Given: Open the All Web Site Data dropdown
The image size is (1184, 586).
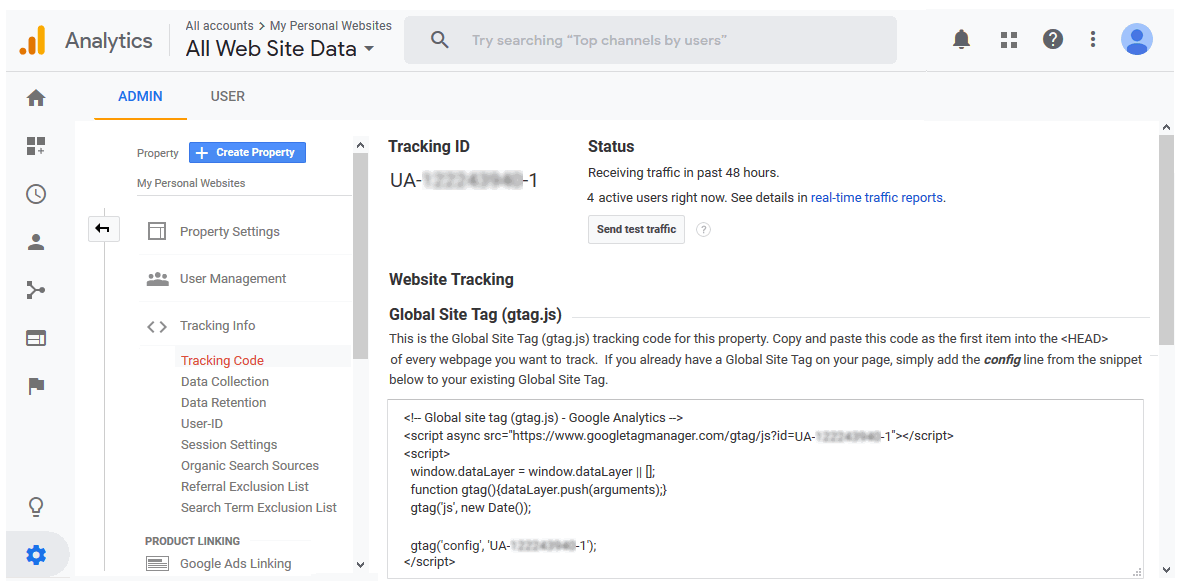Looking at the screenshot, I should (x=280, y=48).
